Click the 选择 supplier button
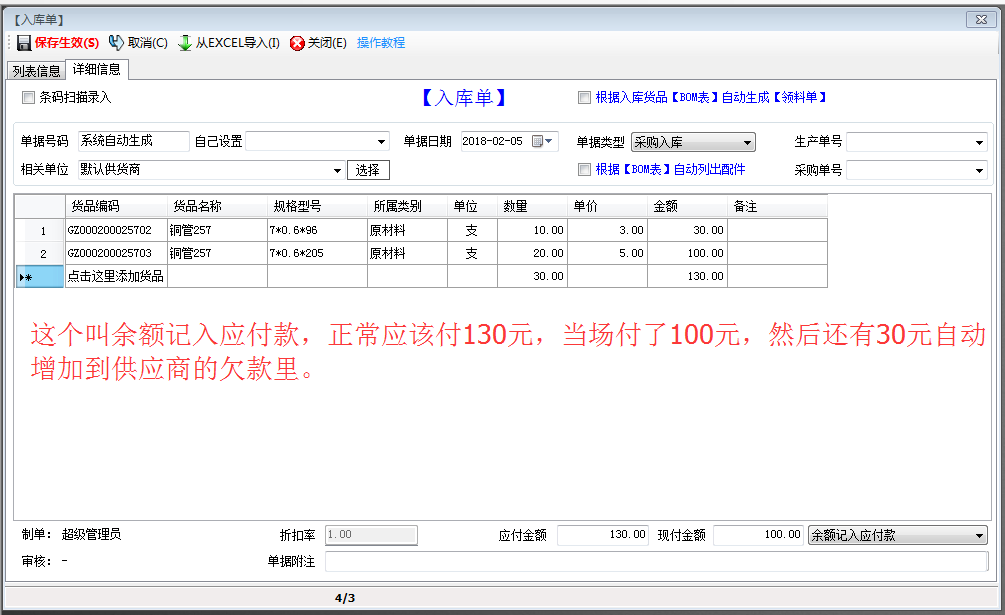The height and width of the screenshot is (615, 1005). click(x=368, y=170)
